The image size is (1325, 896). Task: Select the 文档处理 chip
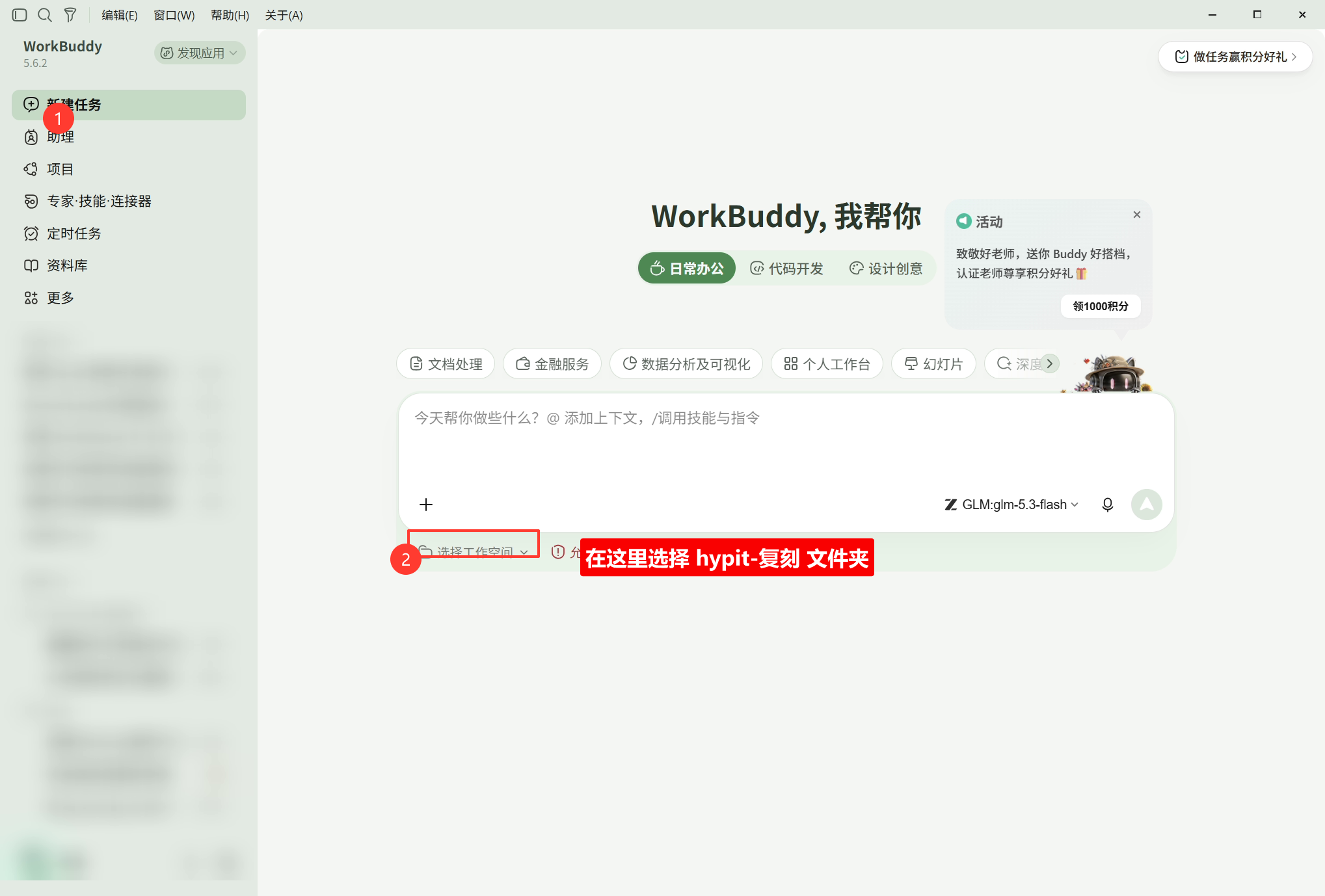coord(446,364)
